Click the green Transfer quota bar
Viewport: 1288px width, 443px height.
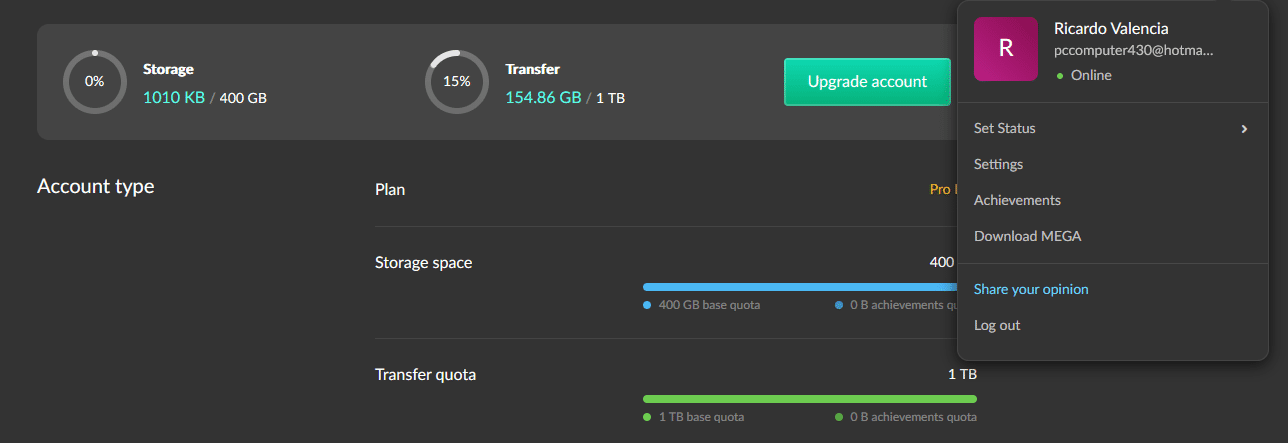pyautogui.click(x=809, y=399)
